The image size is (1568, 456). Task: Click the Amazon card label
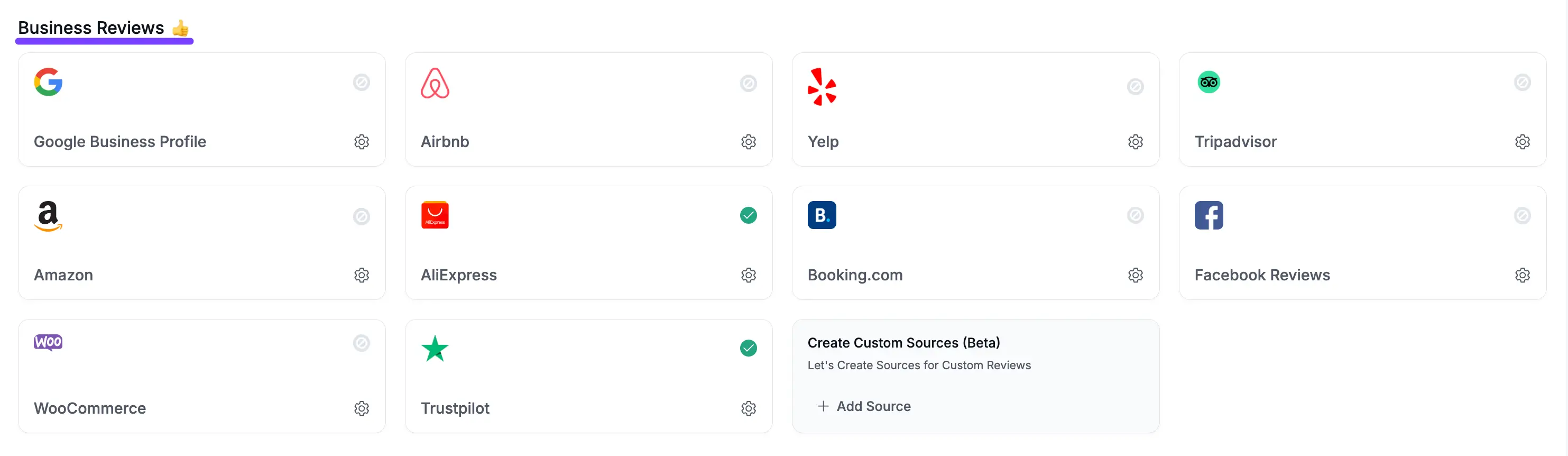(x=63, y=275)
